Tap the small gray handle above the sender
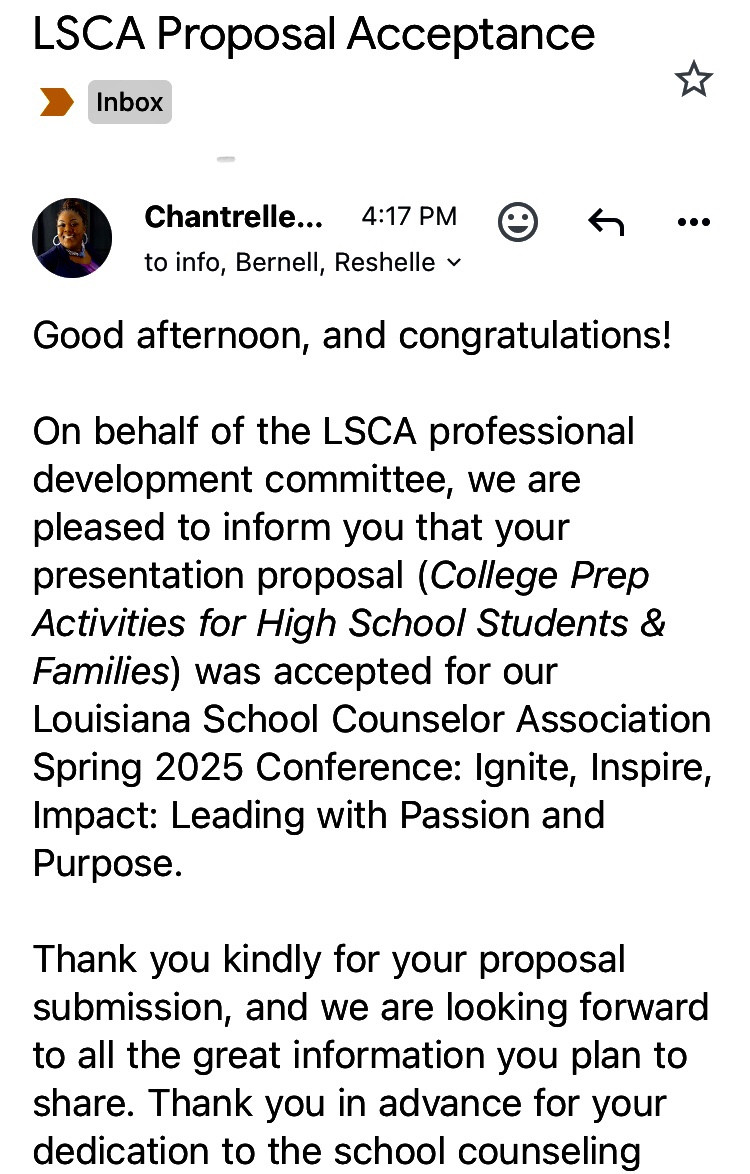The height and width of the screenshot is (1174, 750). [x=226, y=159]
